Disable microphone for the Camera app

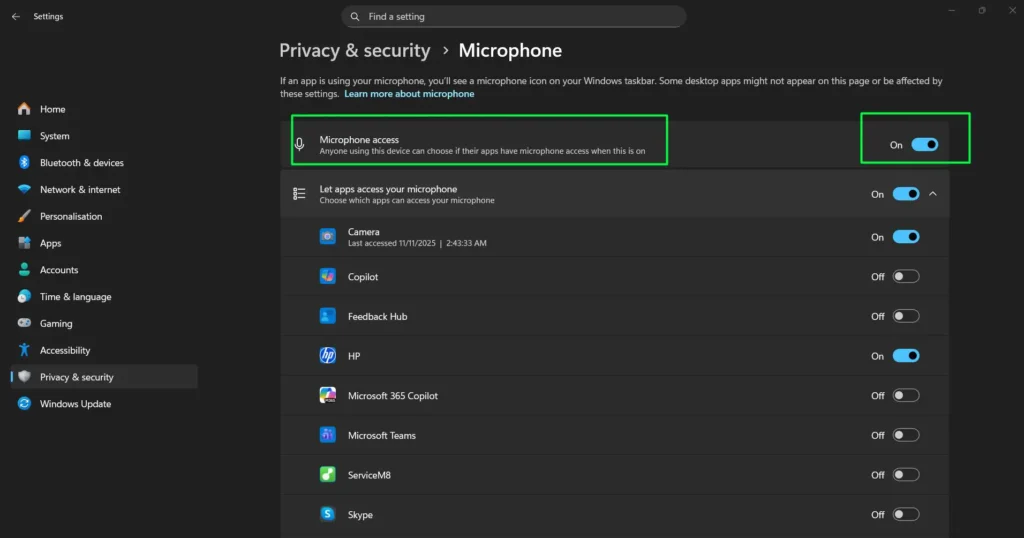pyautogui.click(x=906, y=236)
